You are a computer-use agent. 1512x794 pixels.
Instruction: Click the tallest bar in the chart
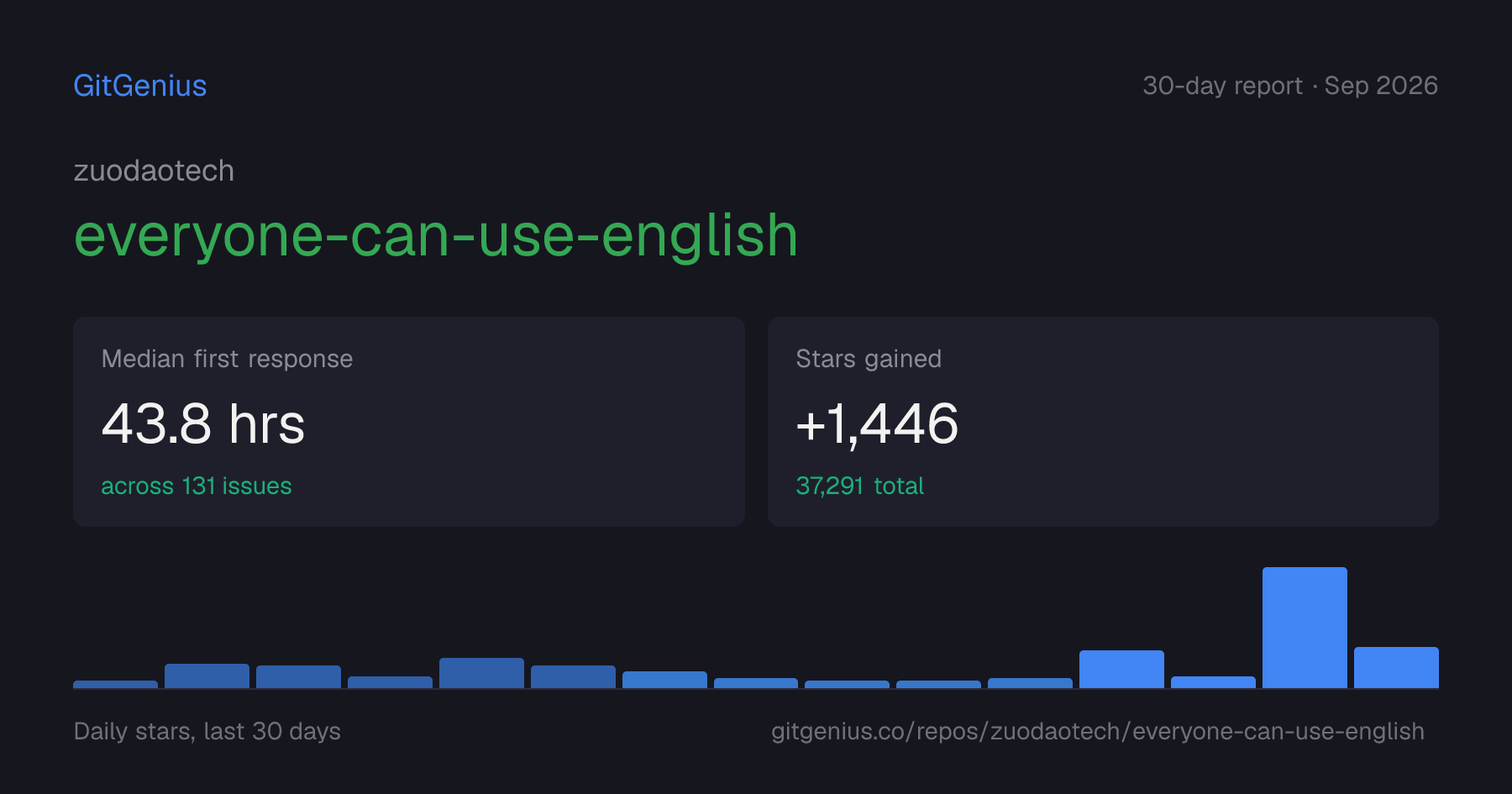1305,628
